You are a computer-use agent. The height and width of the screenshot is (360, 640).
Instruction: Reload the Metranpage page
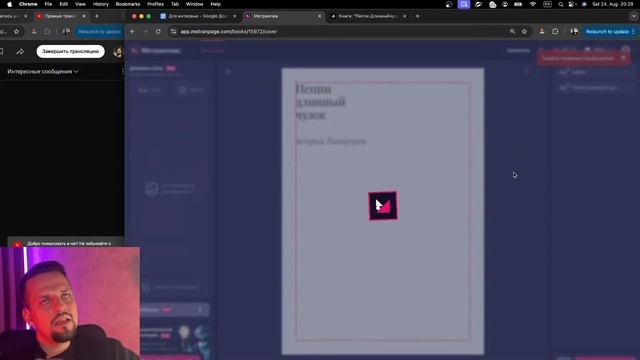coord(158,31)
